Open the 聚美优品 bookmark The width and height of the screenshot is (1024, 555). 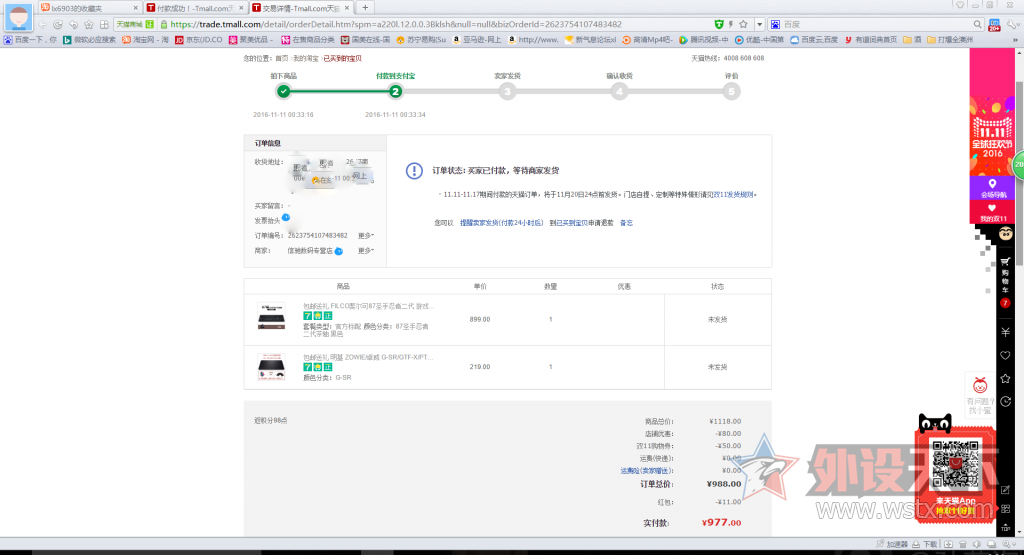pos(251,40)
